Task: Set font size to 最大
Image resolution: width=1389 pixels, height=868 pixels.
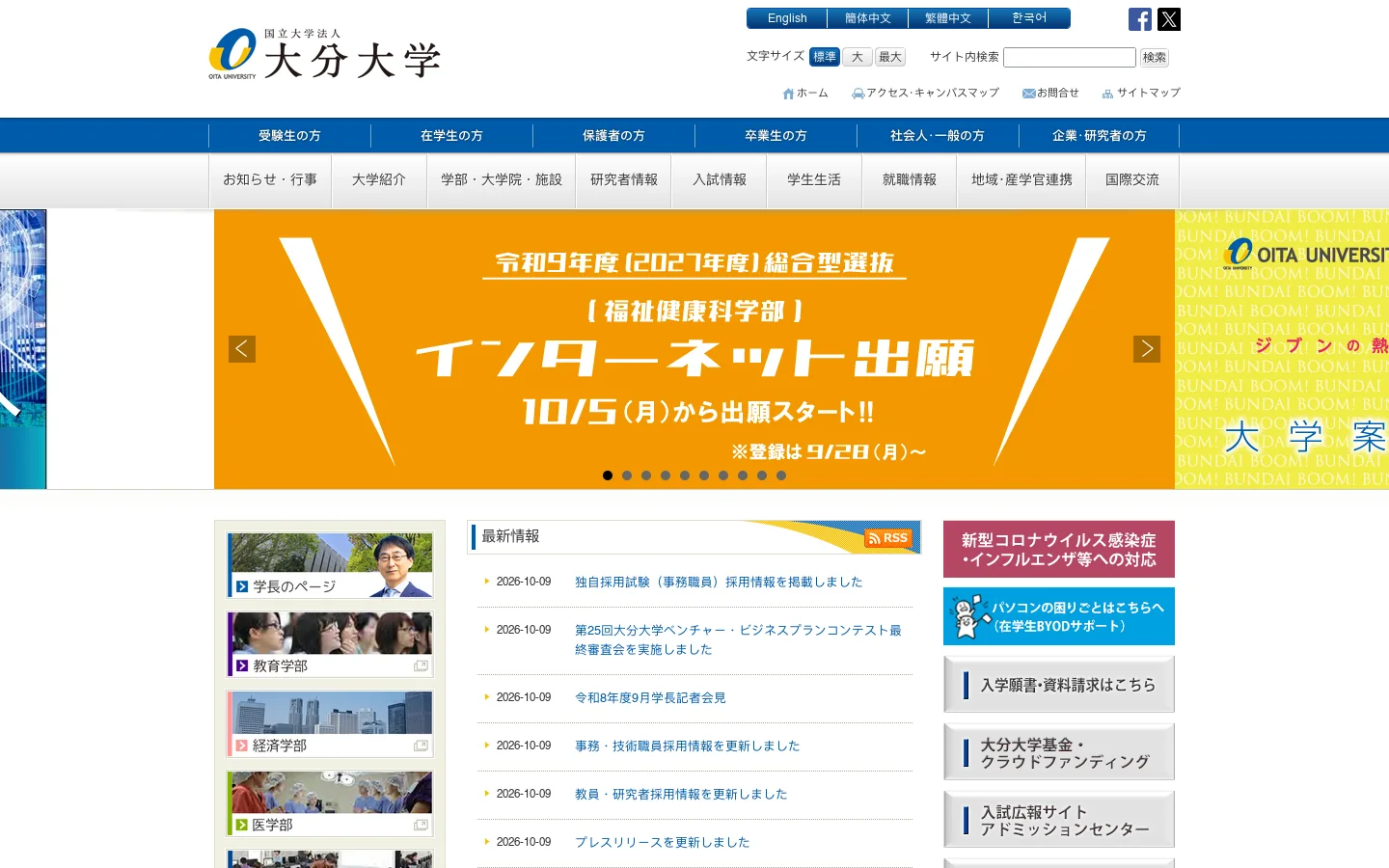Action: click(x=890, y=57)
